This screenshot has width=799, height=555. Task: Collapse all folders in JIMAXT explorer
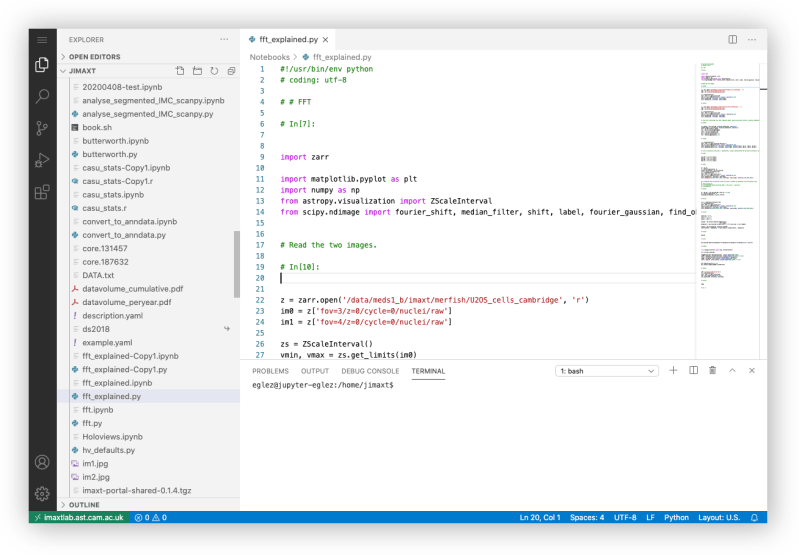pyautogui.click(x=231, y=71)
